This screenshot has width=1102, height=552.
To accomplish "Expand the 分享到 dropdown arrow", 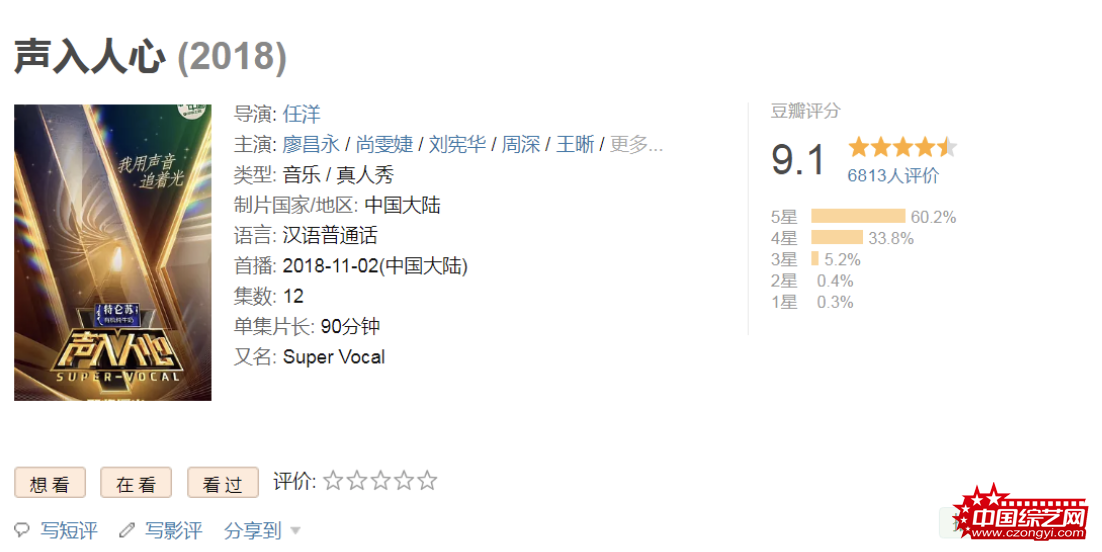I will click(295, 531).
